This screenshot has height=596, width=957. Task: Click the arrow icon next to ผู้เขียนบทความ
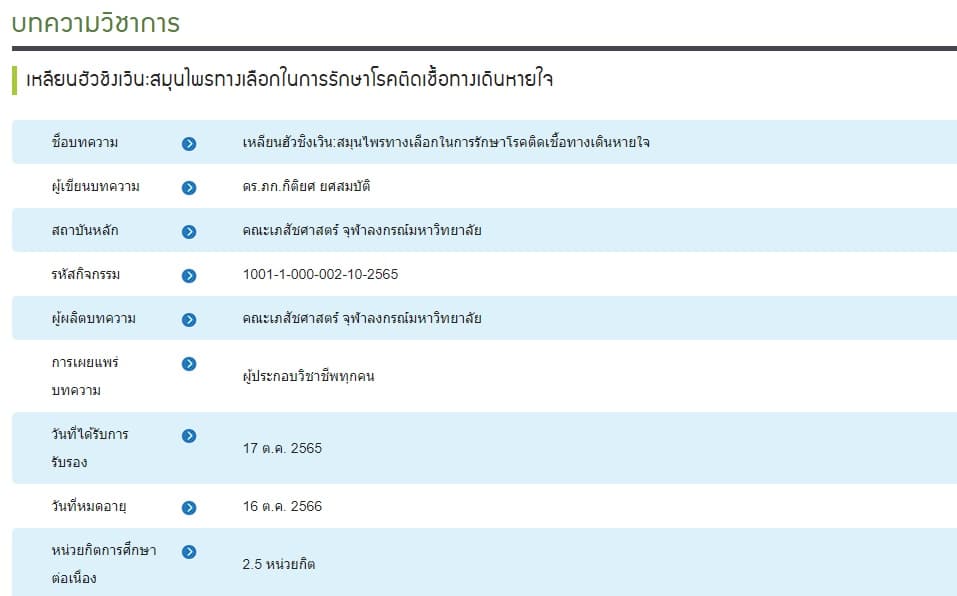pyautogui.click(x=188, y=186)
